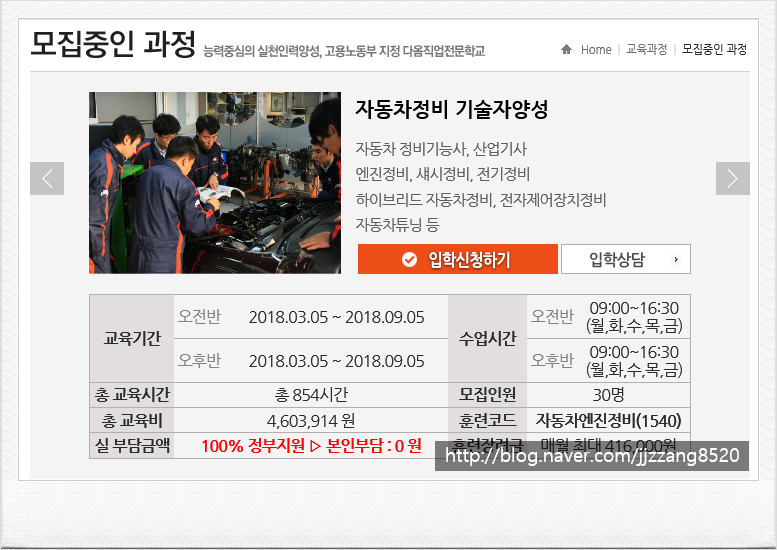The image size is (777, 550).
Task: Click the 입학신청하기 orange button
Action: click(458, 259)
